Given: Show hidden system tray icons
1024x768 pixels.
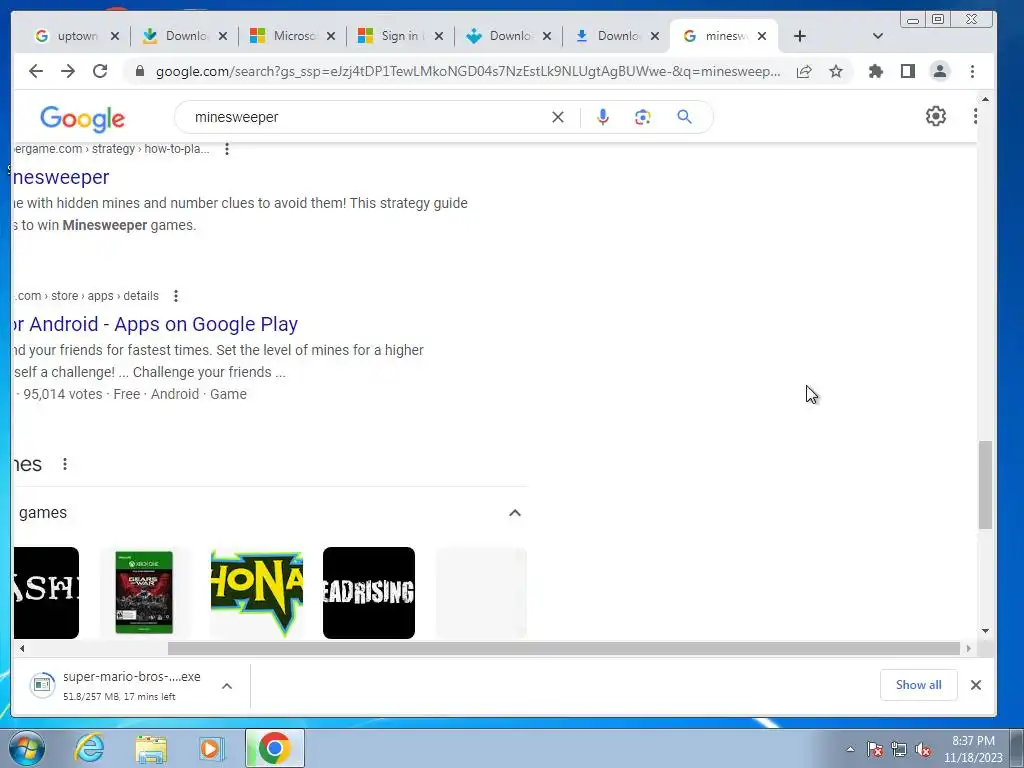Looking at the screenshot, I should tap(850, 749).
